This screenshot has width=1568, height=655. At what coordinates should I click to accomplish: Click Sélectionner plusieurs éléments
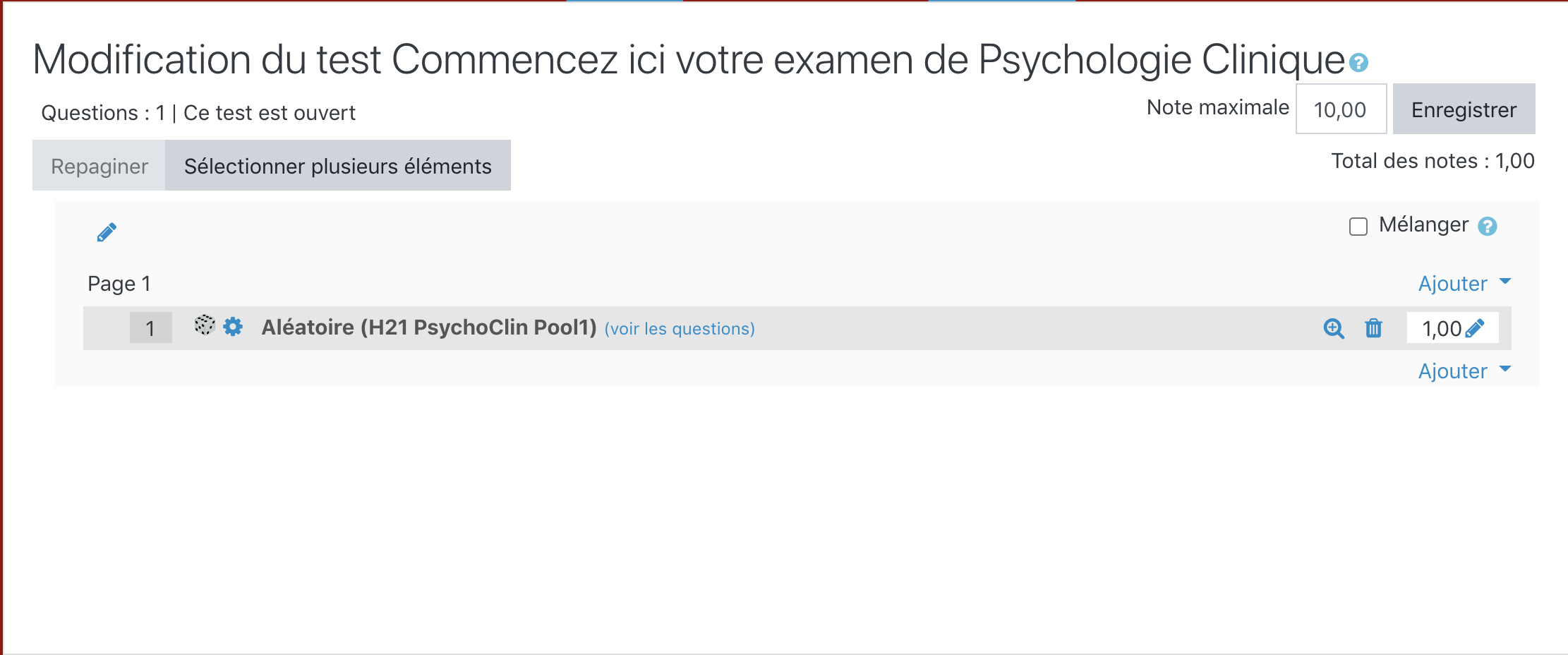338,166
